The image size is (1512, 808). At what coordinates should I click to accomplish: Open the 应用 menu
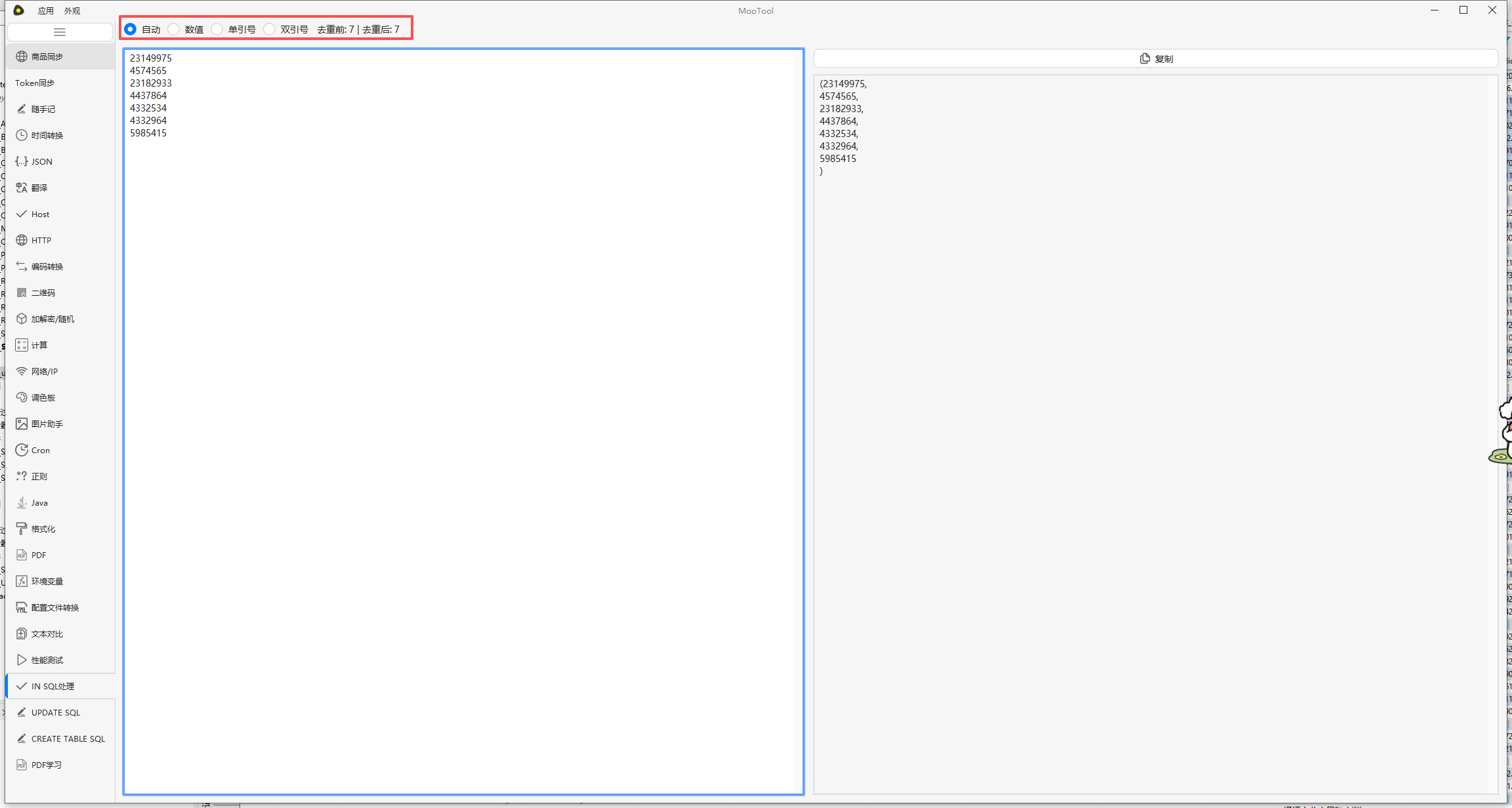coord(45,10)
